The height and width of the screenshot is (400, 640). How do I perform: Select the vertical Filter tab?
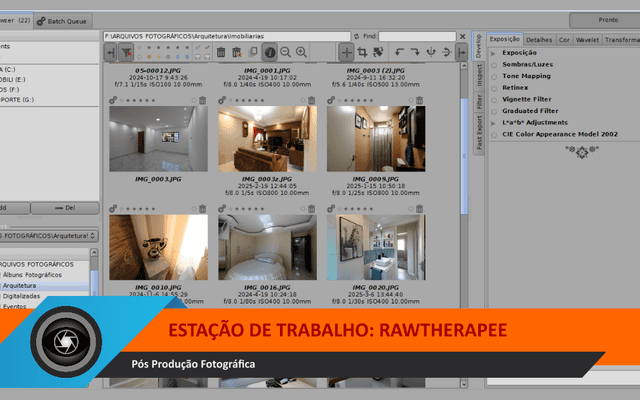point(479,102)
